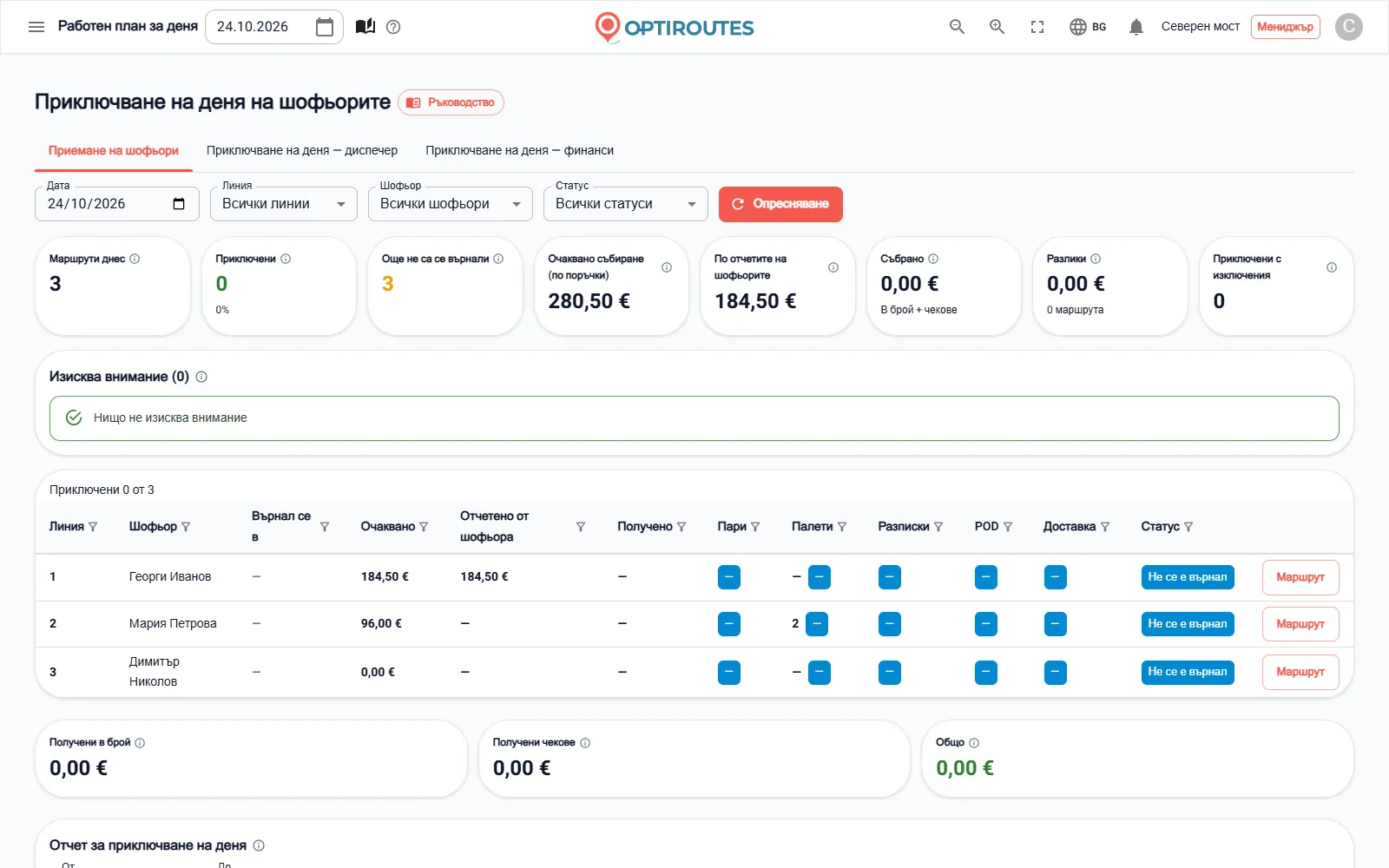Open the map book icon in header
1389x868 pixels.
[365, 27]
